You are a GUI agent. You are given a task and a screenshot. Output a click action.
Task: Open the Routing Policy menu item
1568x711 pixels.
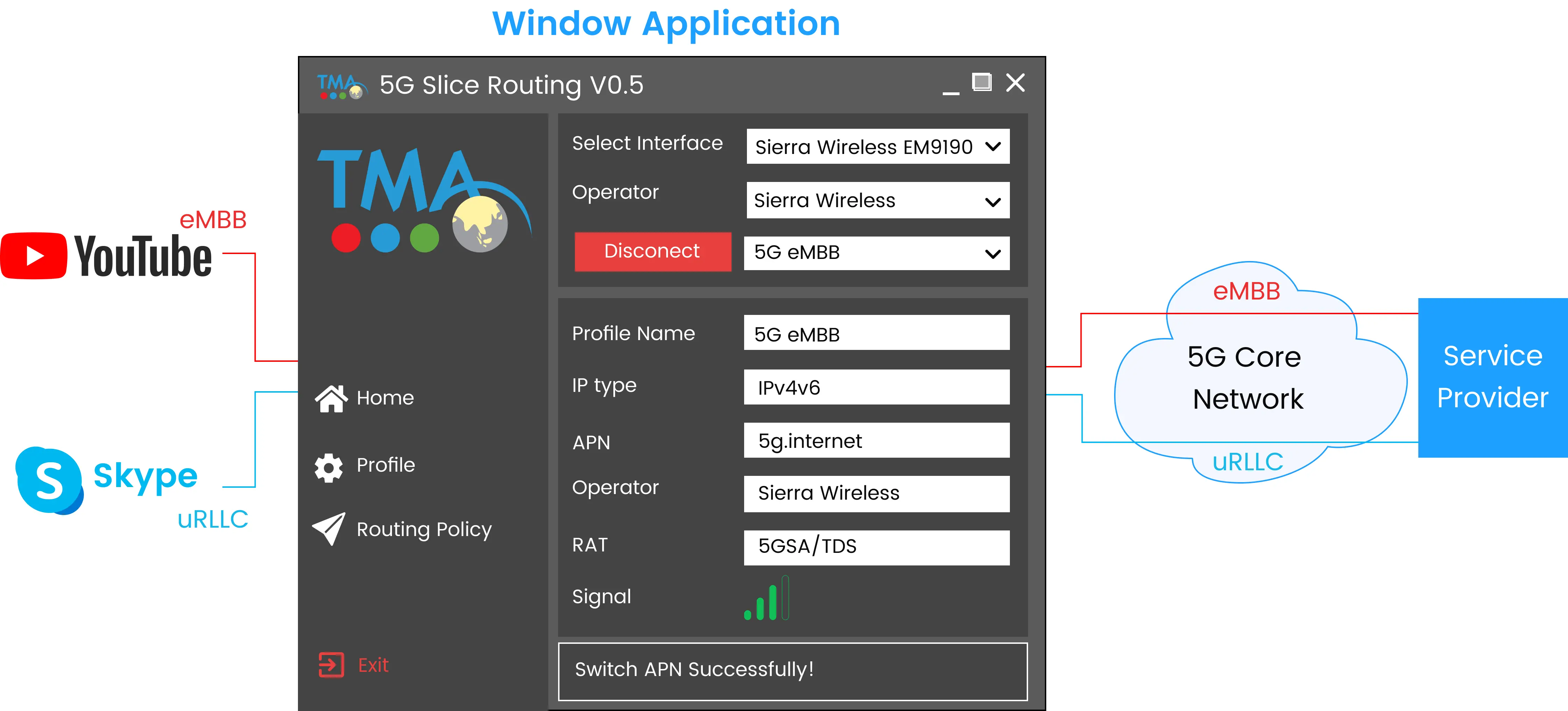[424, 529]
